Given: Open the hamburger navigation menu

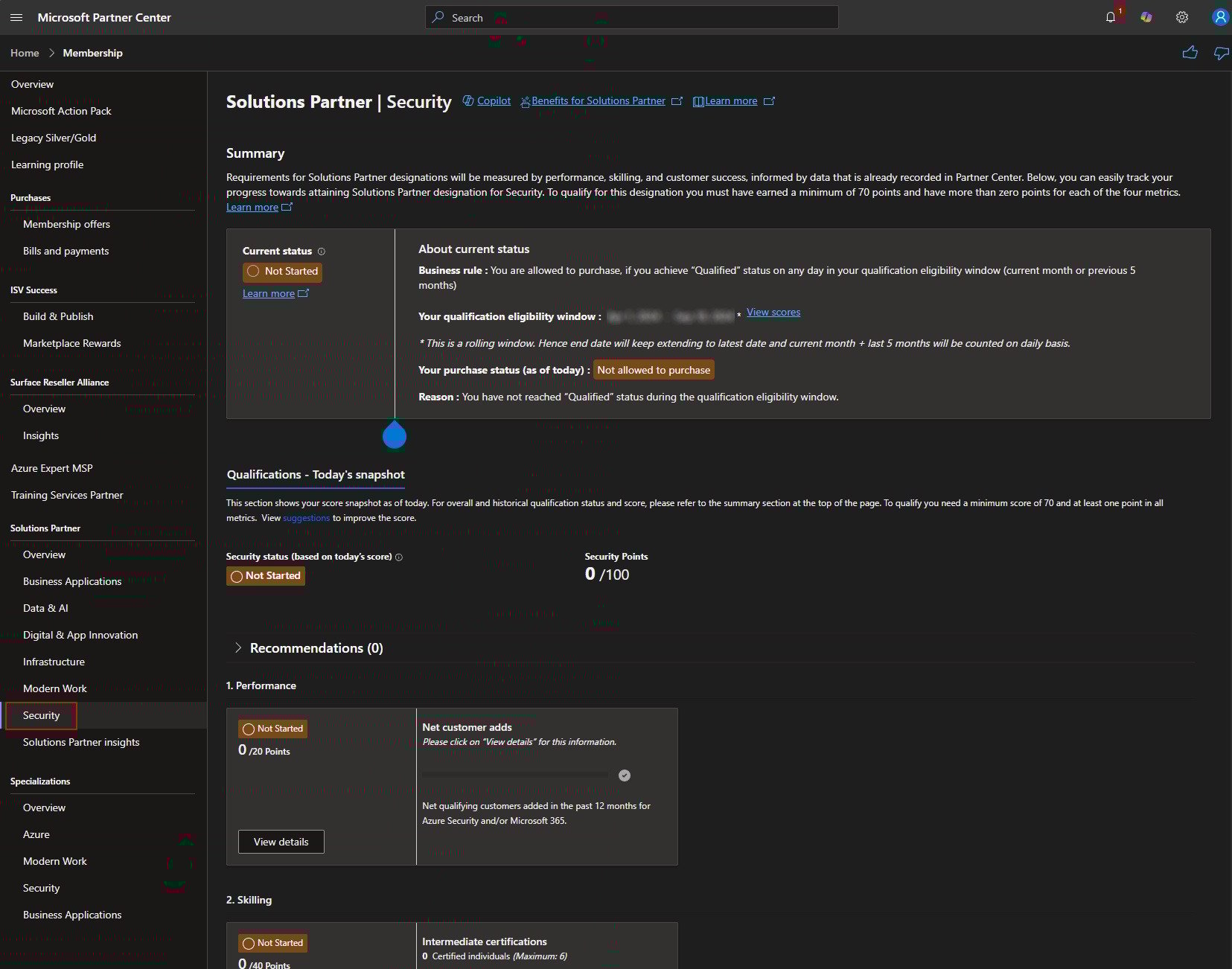Looking at the screenshot, I should coord(16,17).
